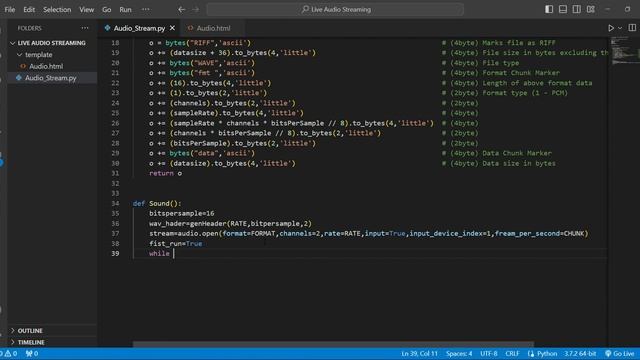This screenshot has width=640, height=360.
Task: Switch to the Audio.html tab
Action: pos(213,28)
